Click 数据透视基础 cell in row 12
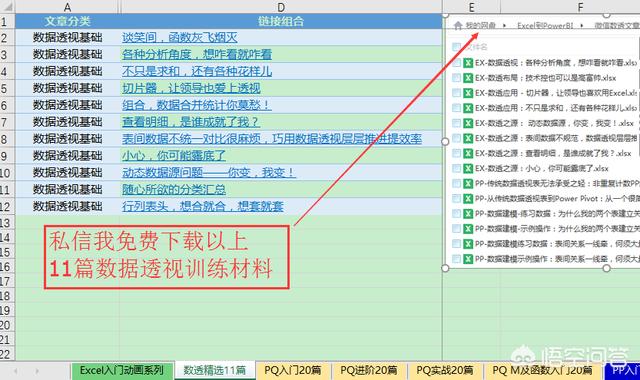 click(67, 206)
